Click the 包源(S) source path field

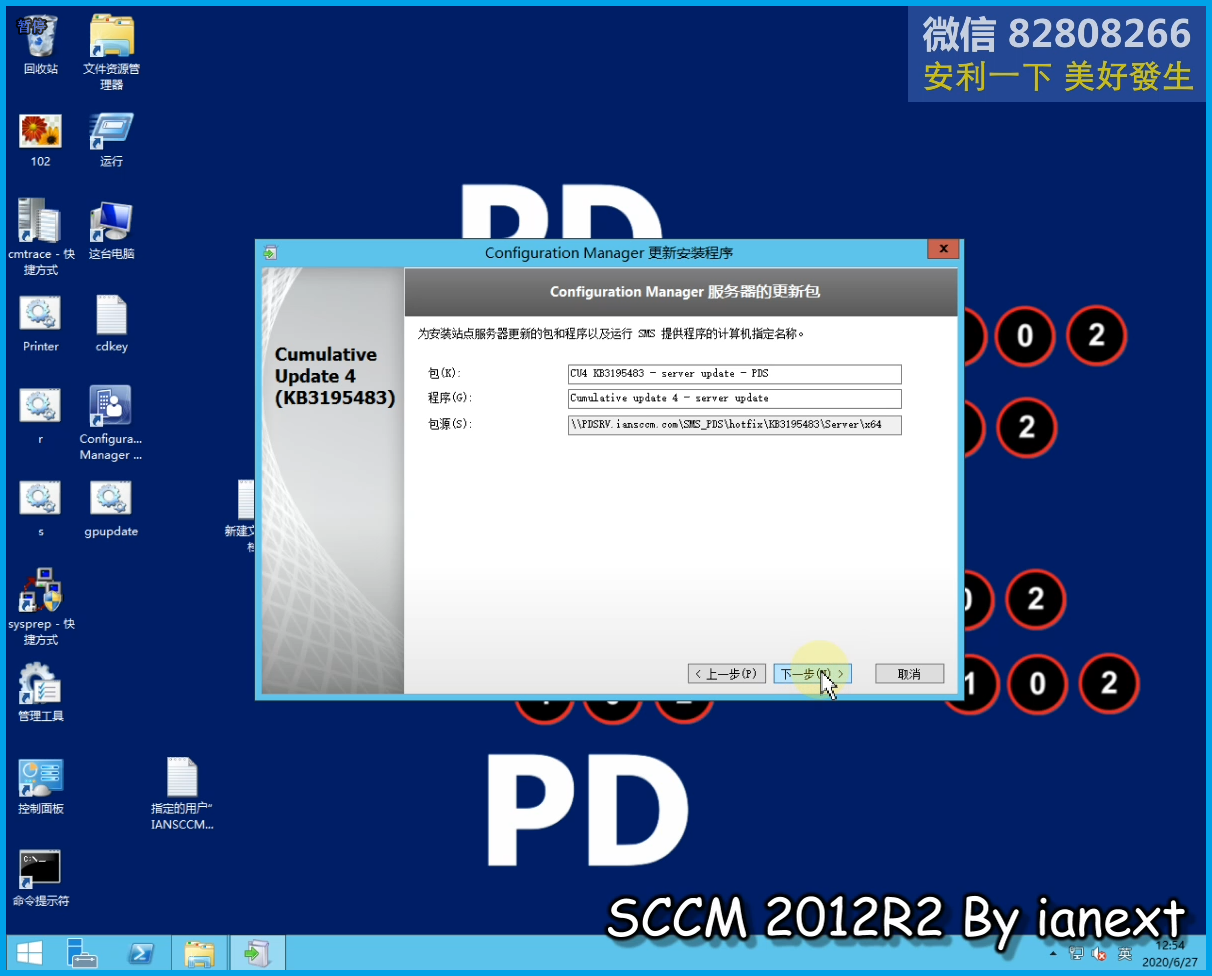(735, 425)
